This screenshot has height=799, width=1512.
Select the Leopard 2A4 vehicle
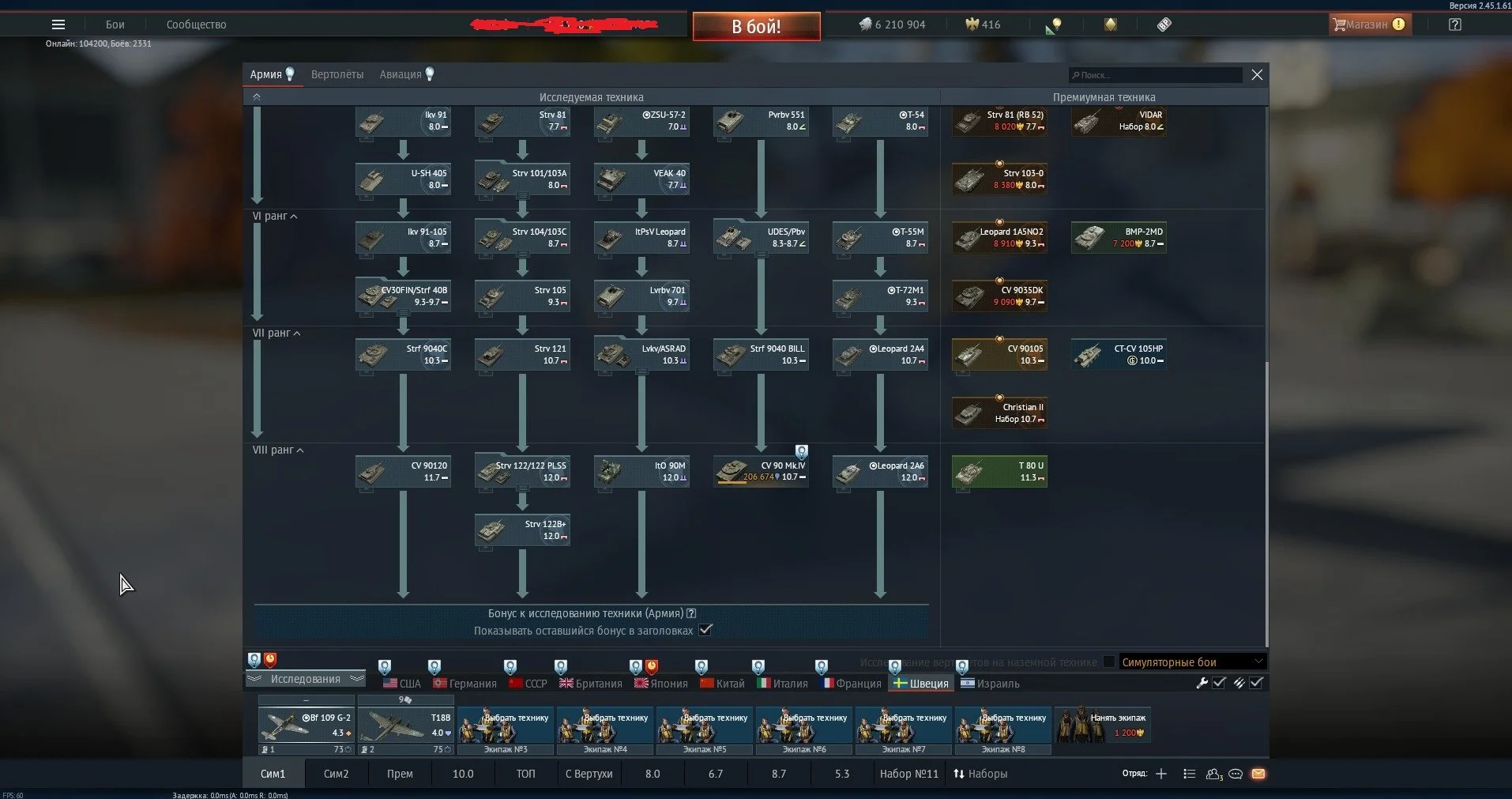pyautogui.click(x=880, y=355)
